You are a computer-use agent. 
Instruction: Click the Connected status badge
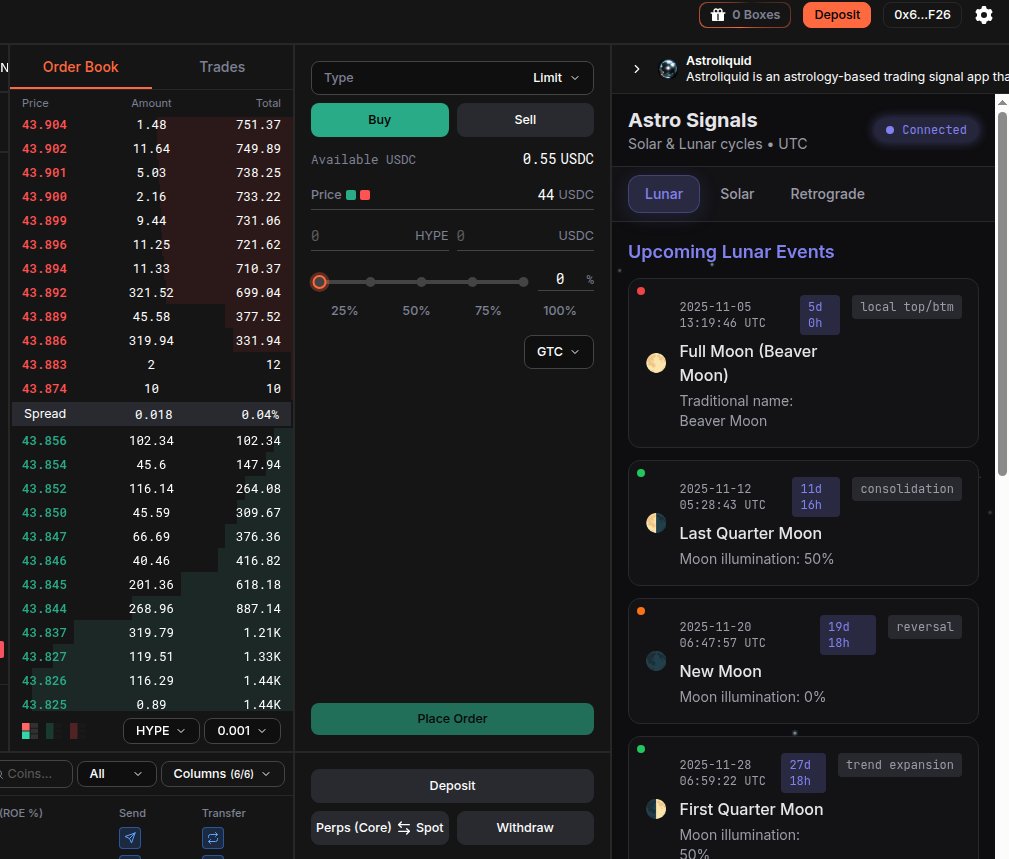926,130
